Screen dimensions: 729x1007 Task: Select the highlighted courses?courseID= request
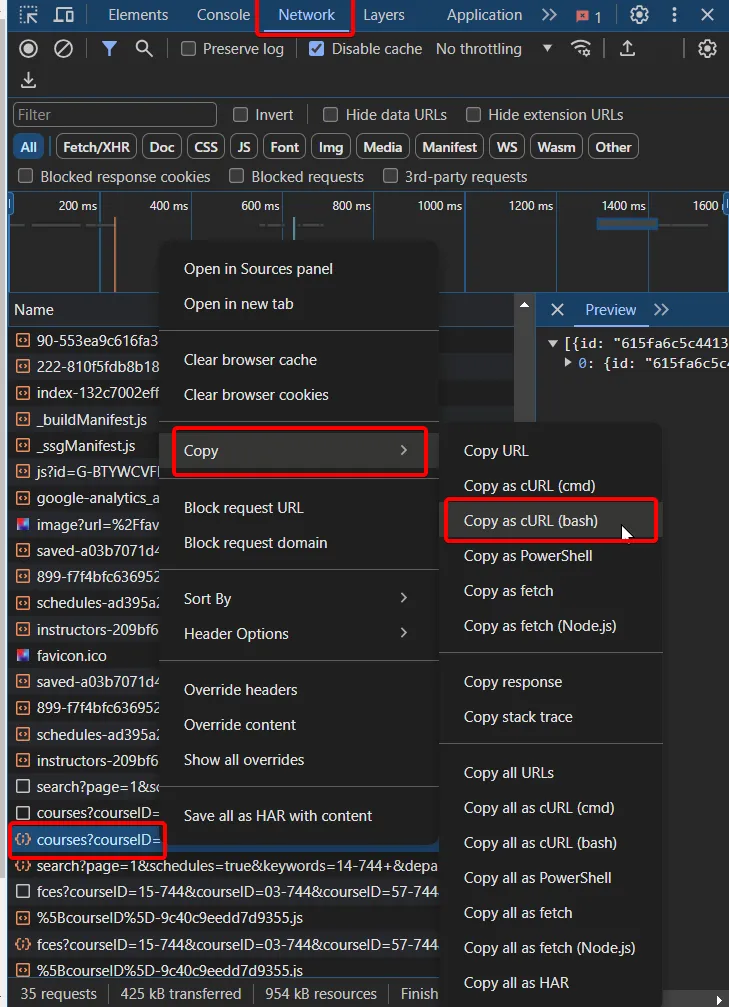point(88,840)
